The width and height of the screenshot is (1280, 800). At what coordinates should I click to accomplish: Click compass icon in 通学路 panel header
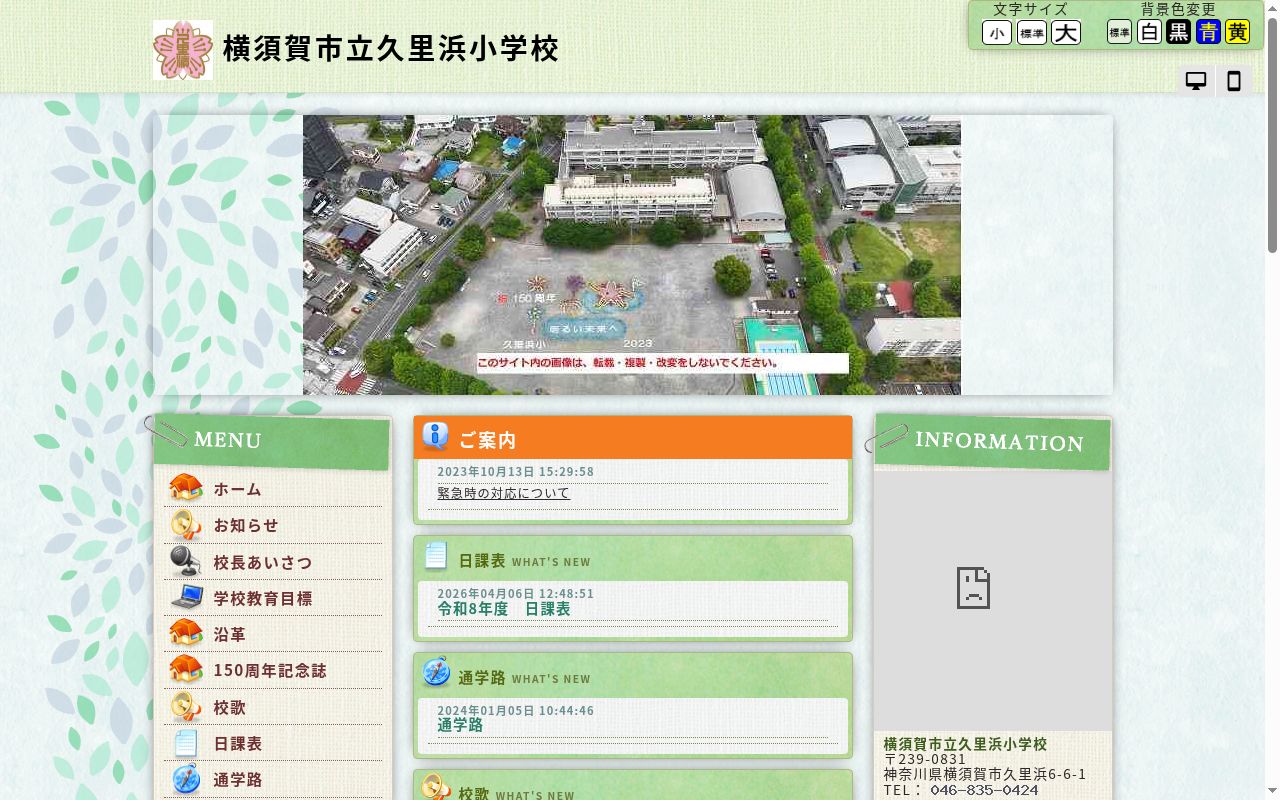pos(436,672)
